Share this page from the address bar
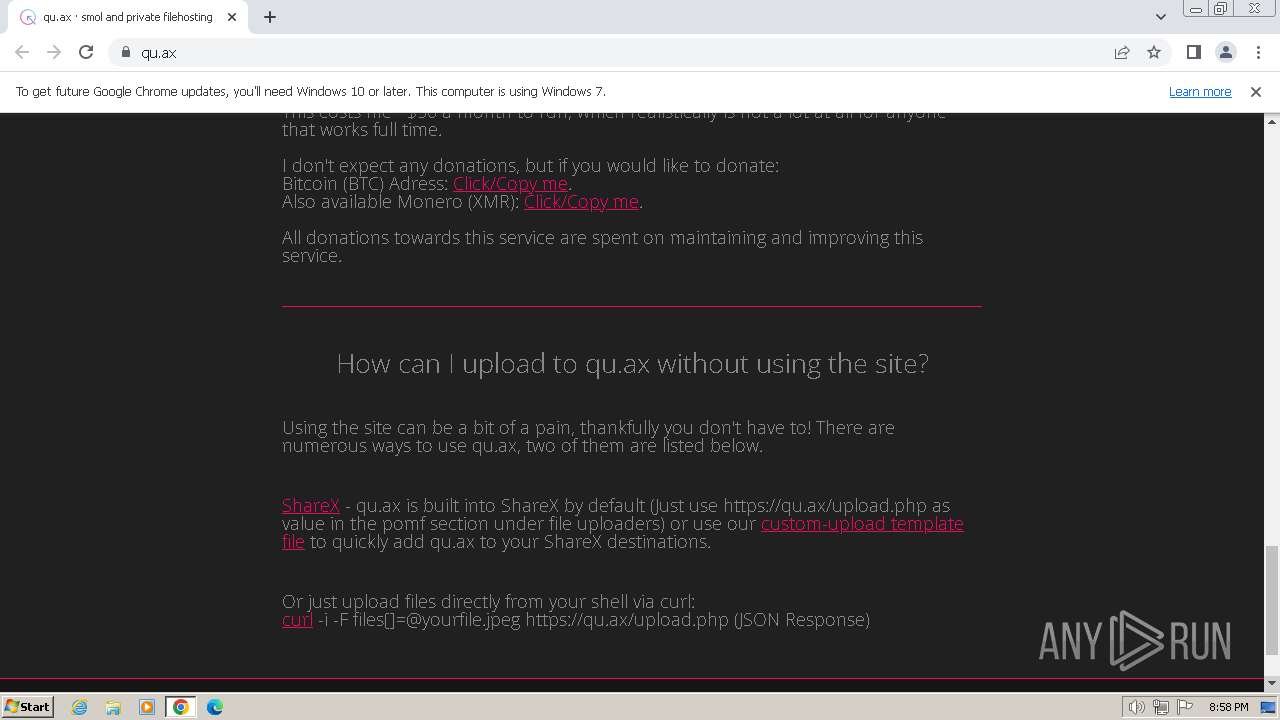 1122,52
